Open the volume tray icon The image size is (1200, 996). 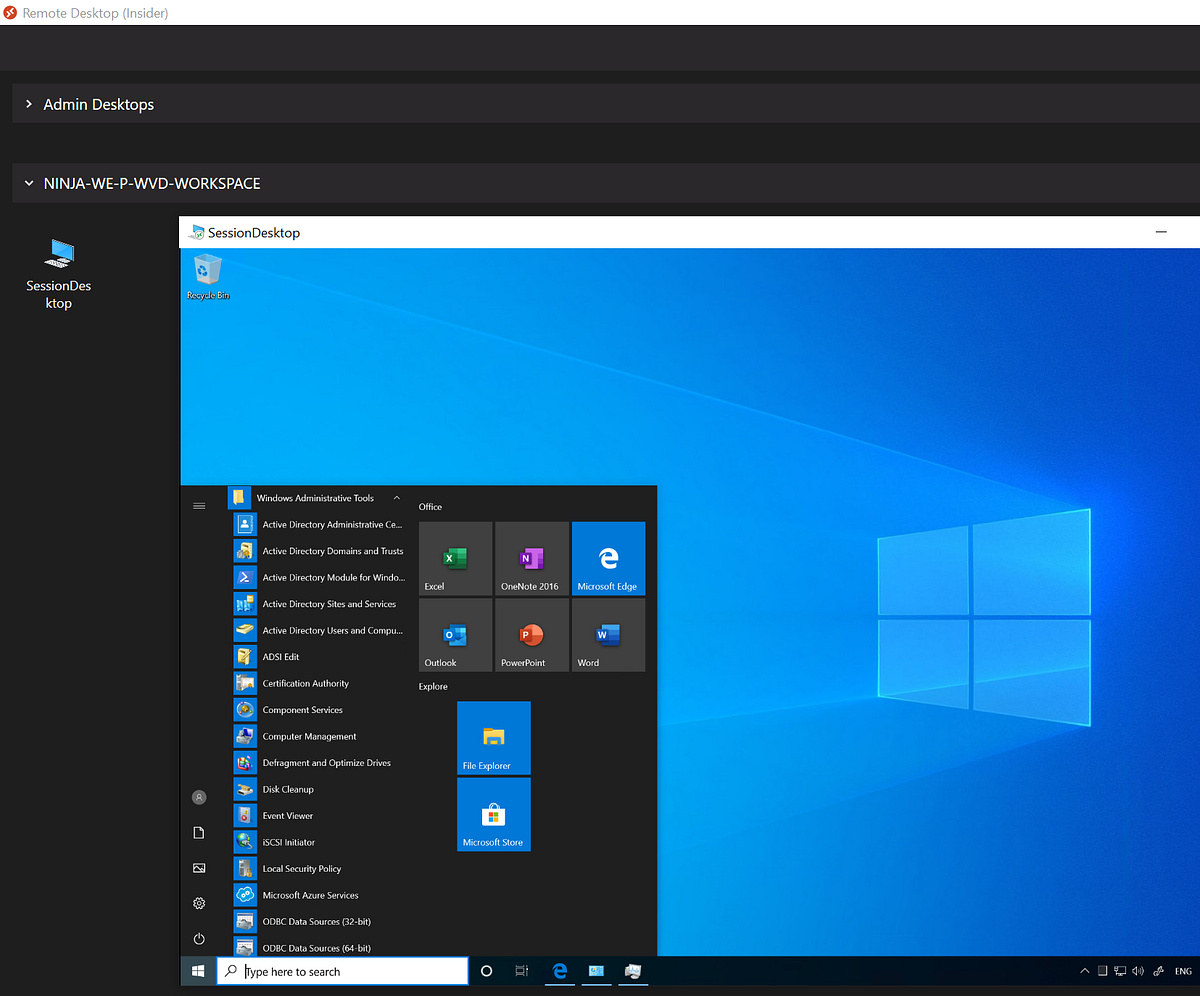point(1138,971)
